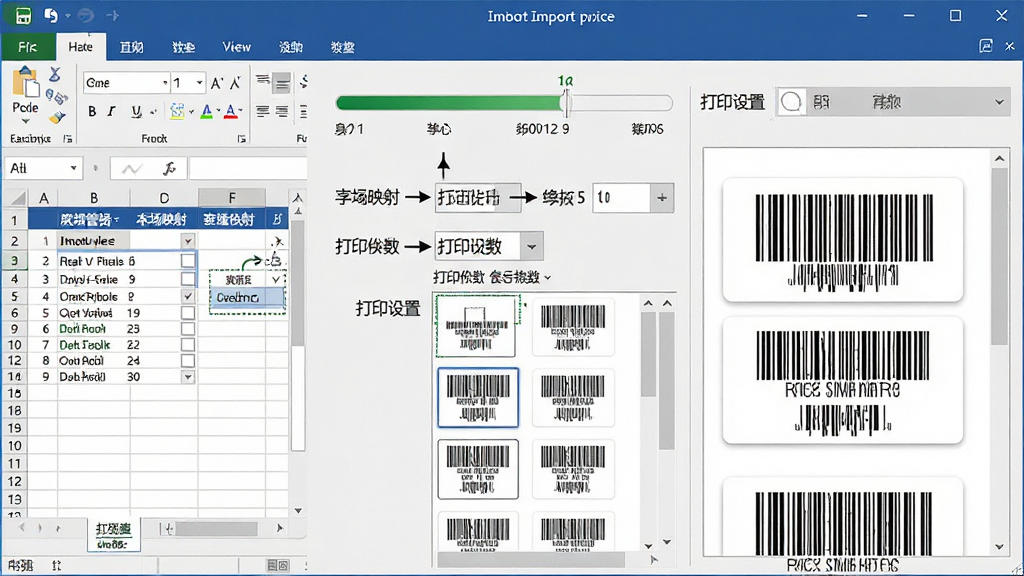Click the boxed button after 字场映射 arrow
1024x576 pixels.
tap(478, 197)
